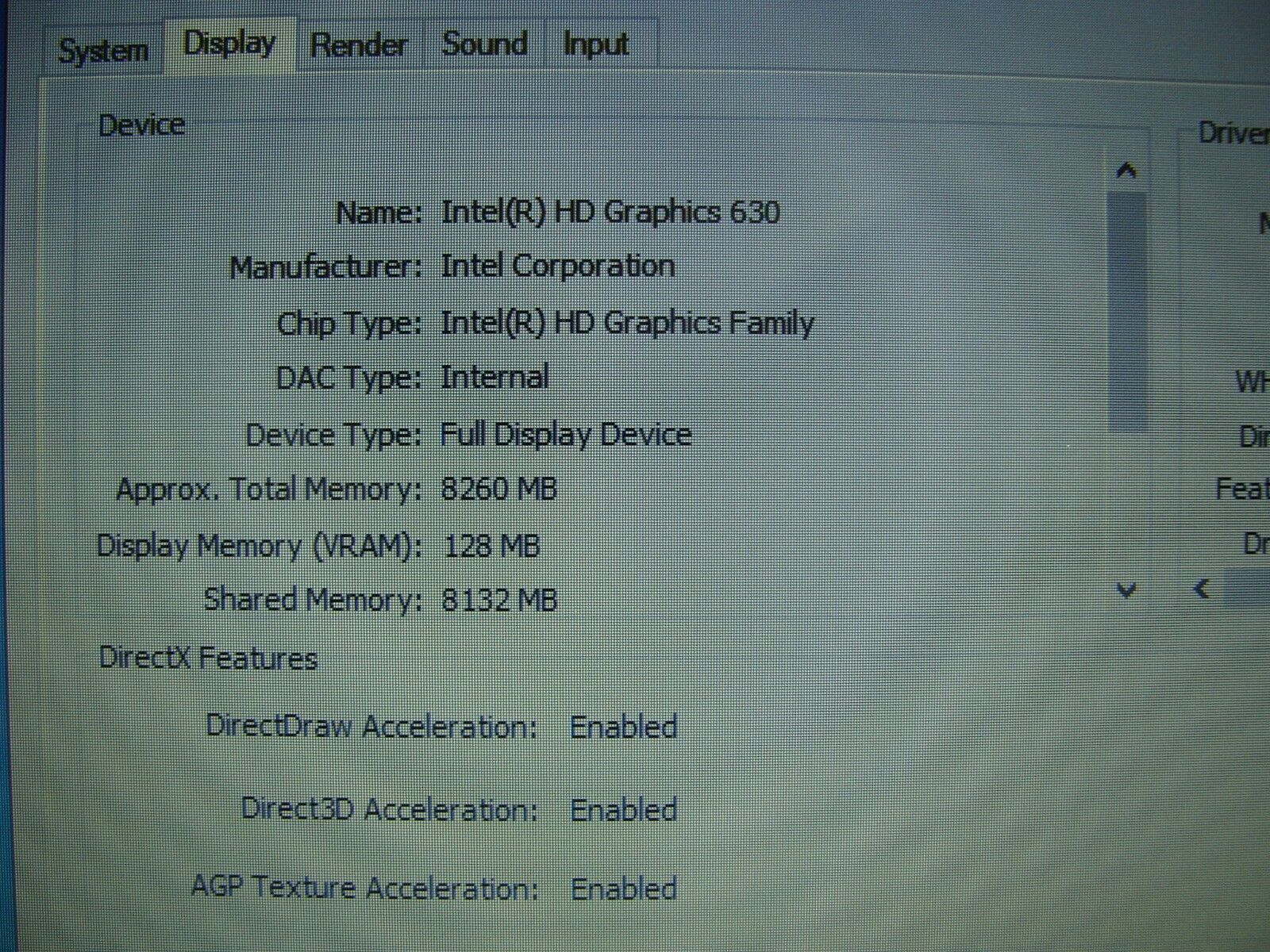The image size is (1270, 952).
Task: Click the Display Memory (VRAM): label
Action: click(x=259, y=547)
